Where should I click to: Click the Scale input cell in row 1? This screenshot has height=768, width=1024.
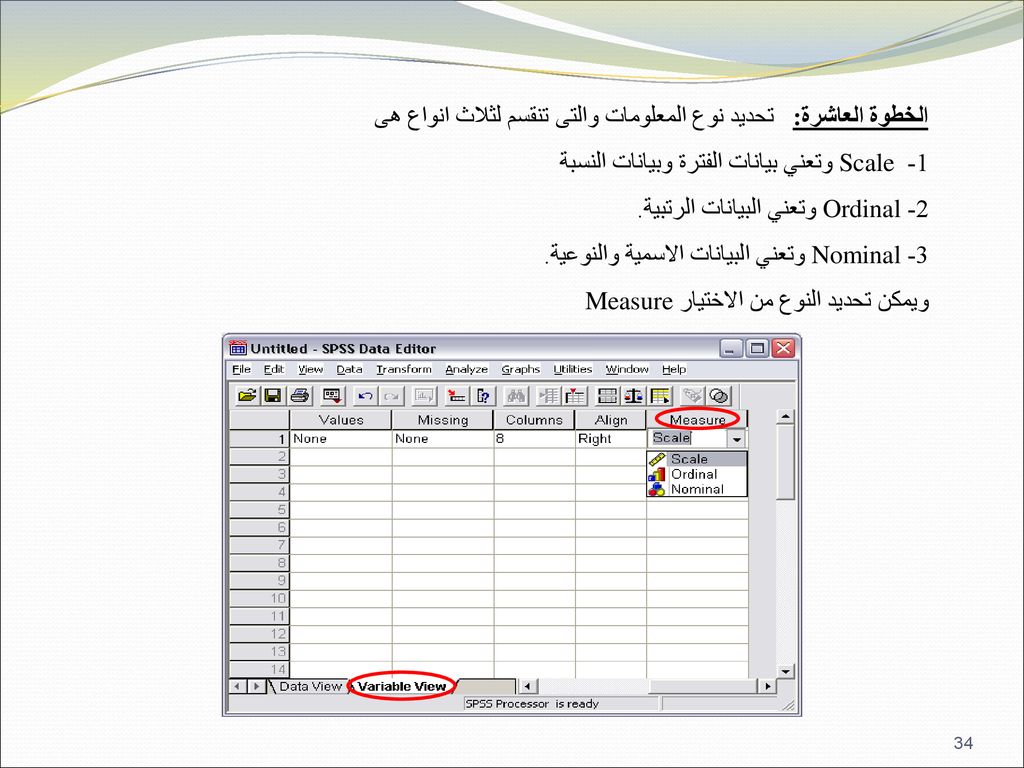(x=688, y=438)
